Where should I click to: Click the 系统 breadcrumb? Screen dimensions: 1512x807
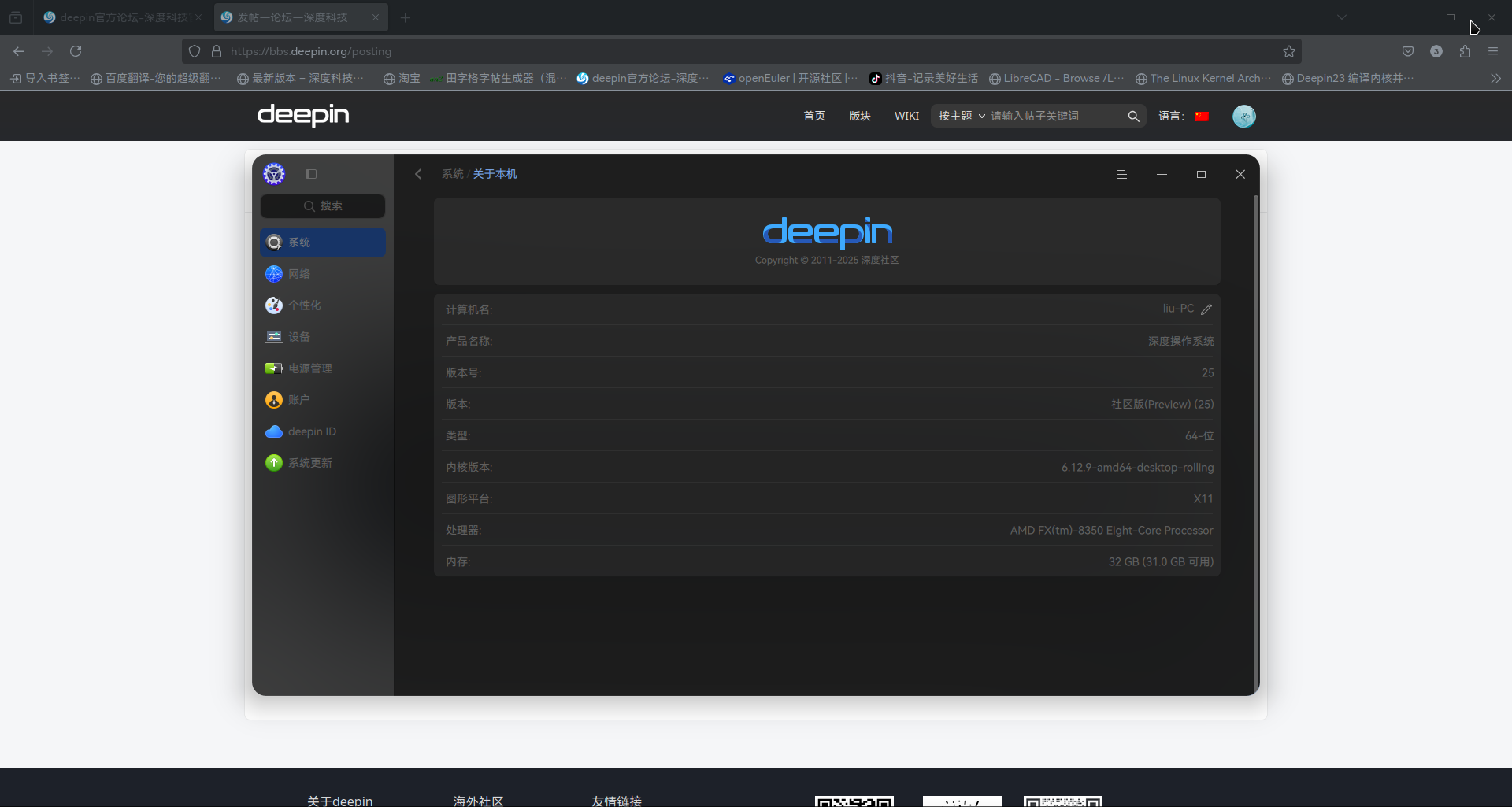[x=453, y=174]
